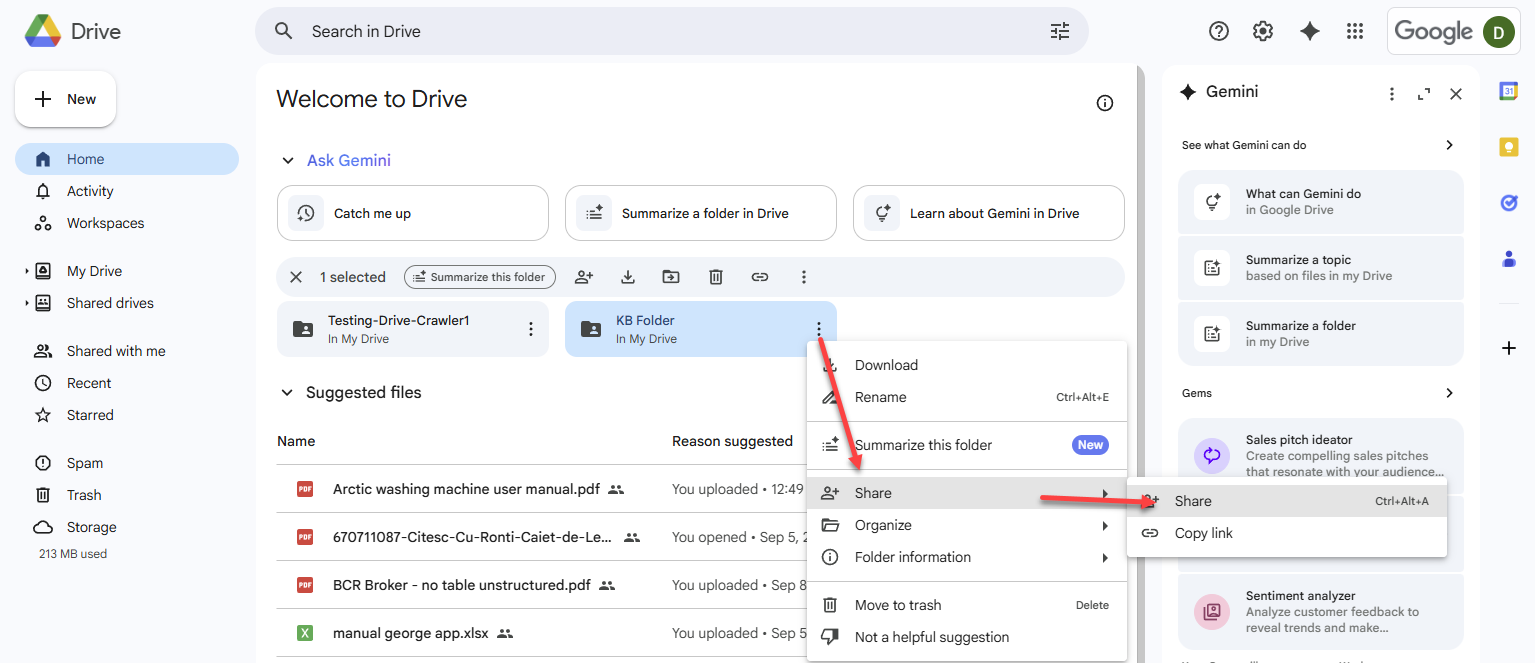This screenshot has width=1535, height=663.
Task: Click the Catch me up suggestion
Action: (413, 213)
